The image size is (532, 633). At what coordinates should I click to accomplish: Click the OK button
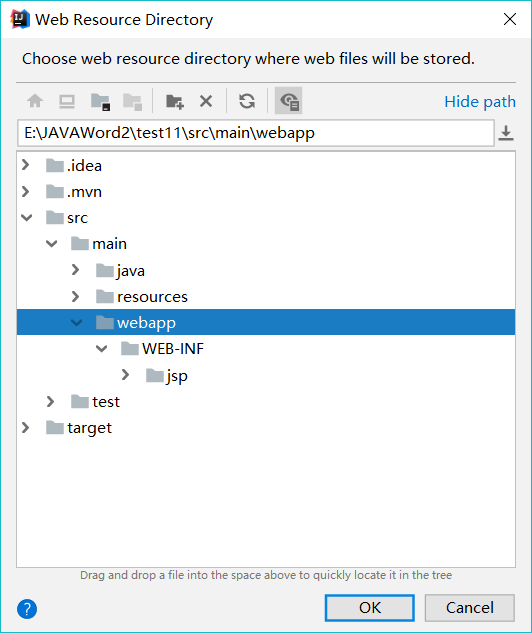point(370,608)
